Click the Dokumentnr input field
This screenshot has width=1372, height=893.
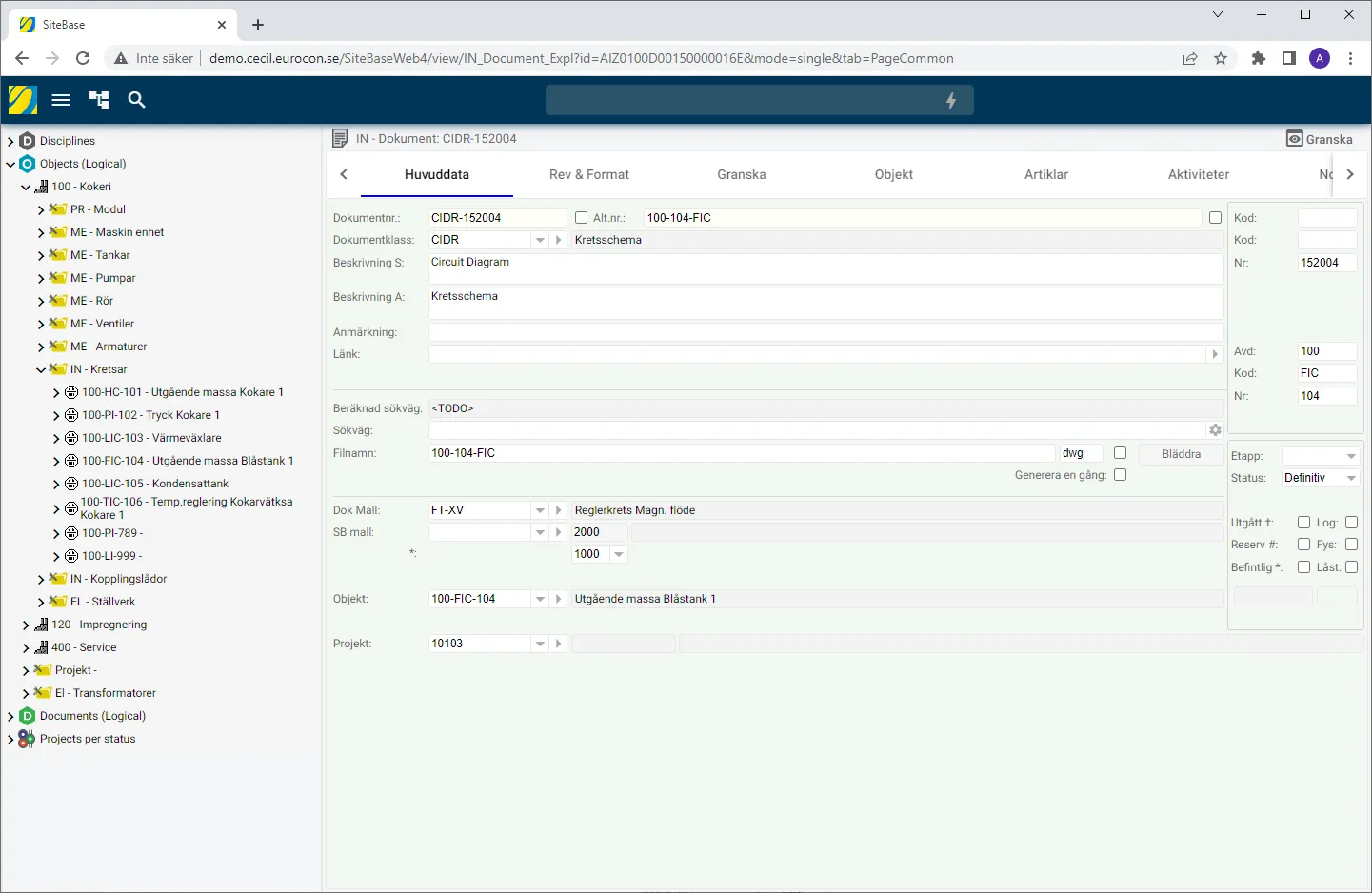tap(497, 218)
